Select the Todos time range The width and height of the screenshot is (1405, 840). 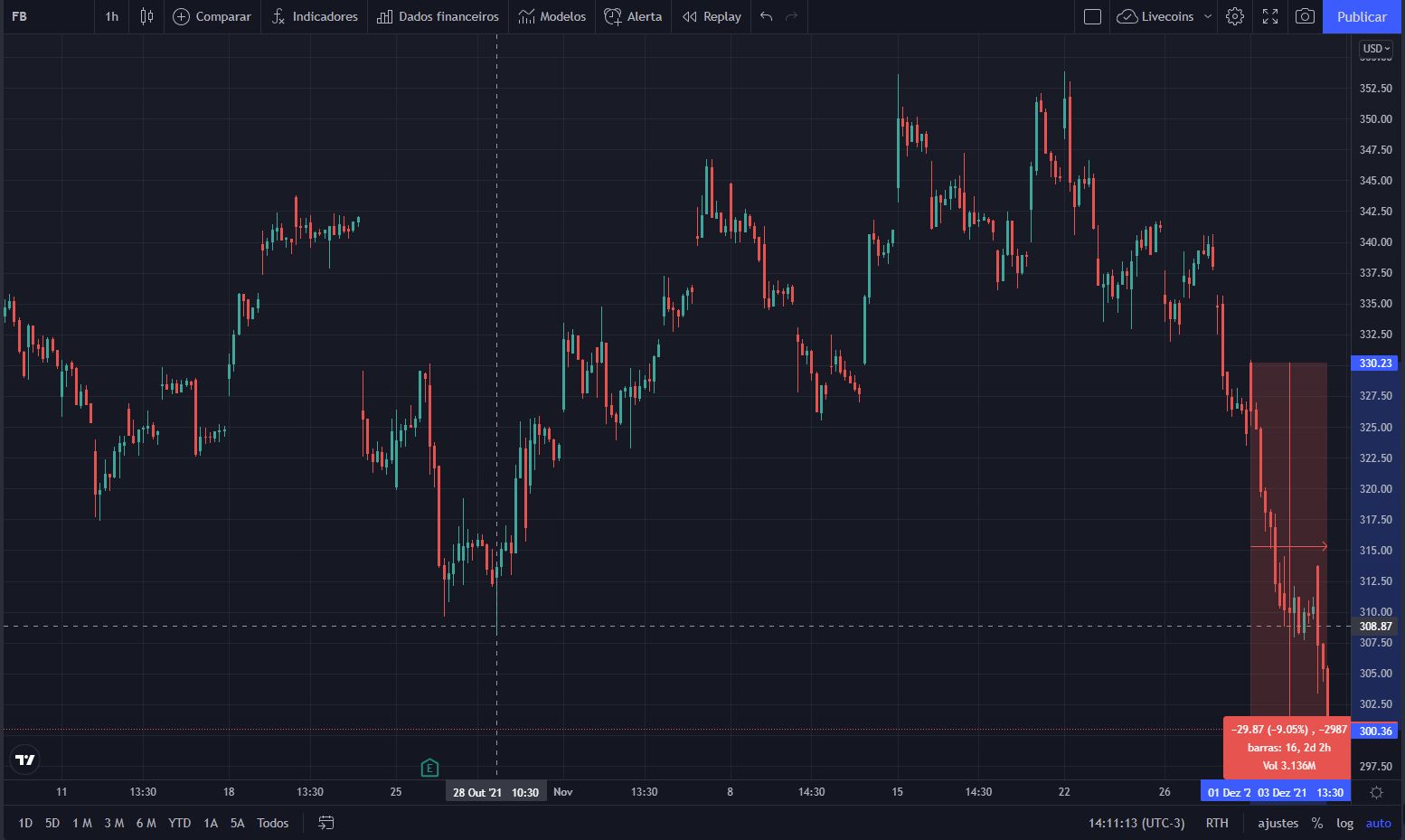pos(273,823)
